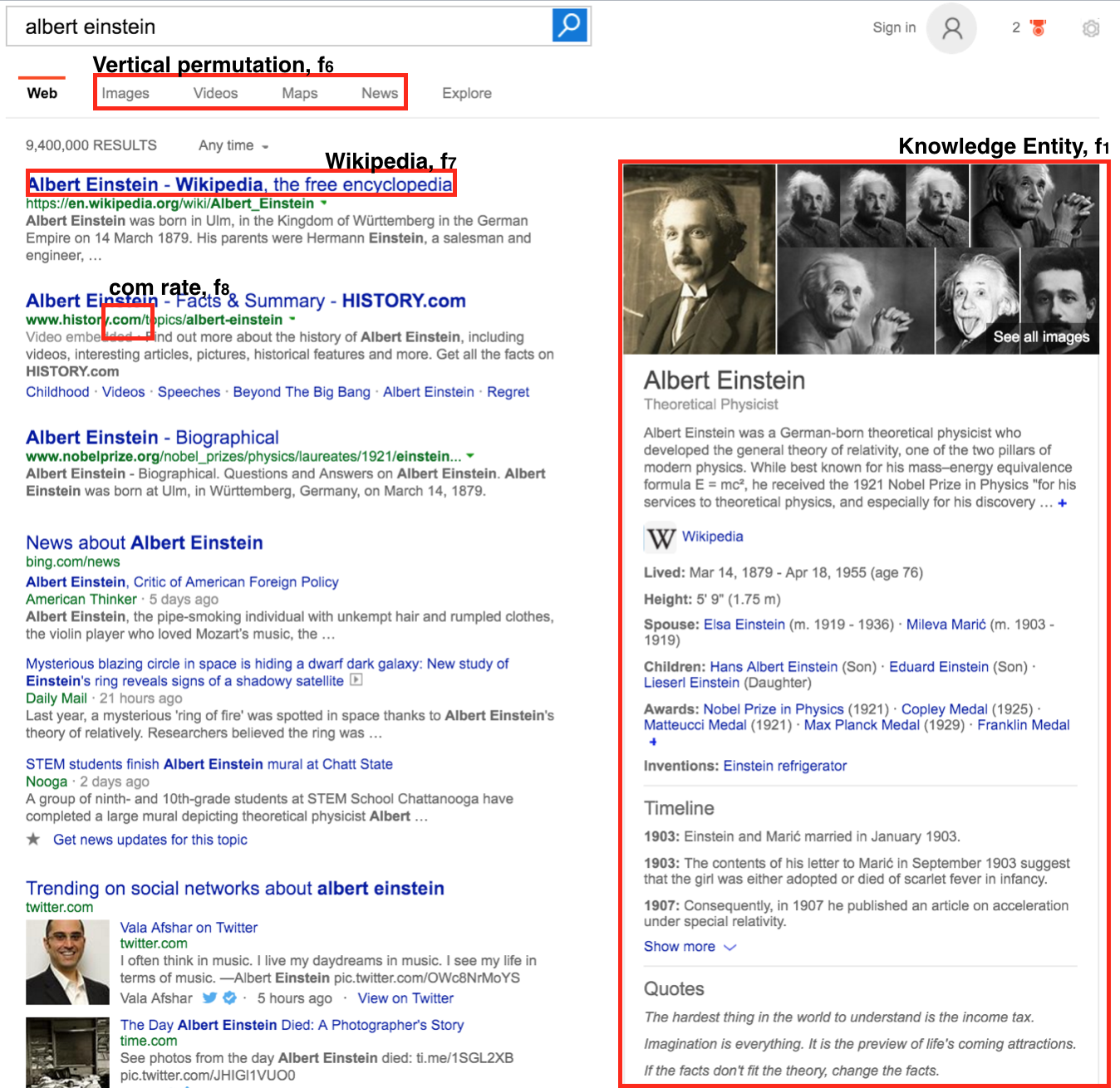This screenshot has height=1088, width=1120.
Task: Open the 'Any time' filter dropdown
Action: click(x=233, y=145)
